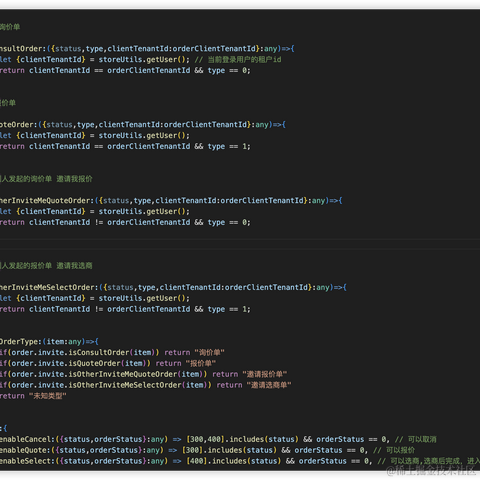Click the comment '人发起的询价单 邀请我报价'
The height and width of the screenshot is (480, 480).
pyautogui.click(x=46, y=179)
